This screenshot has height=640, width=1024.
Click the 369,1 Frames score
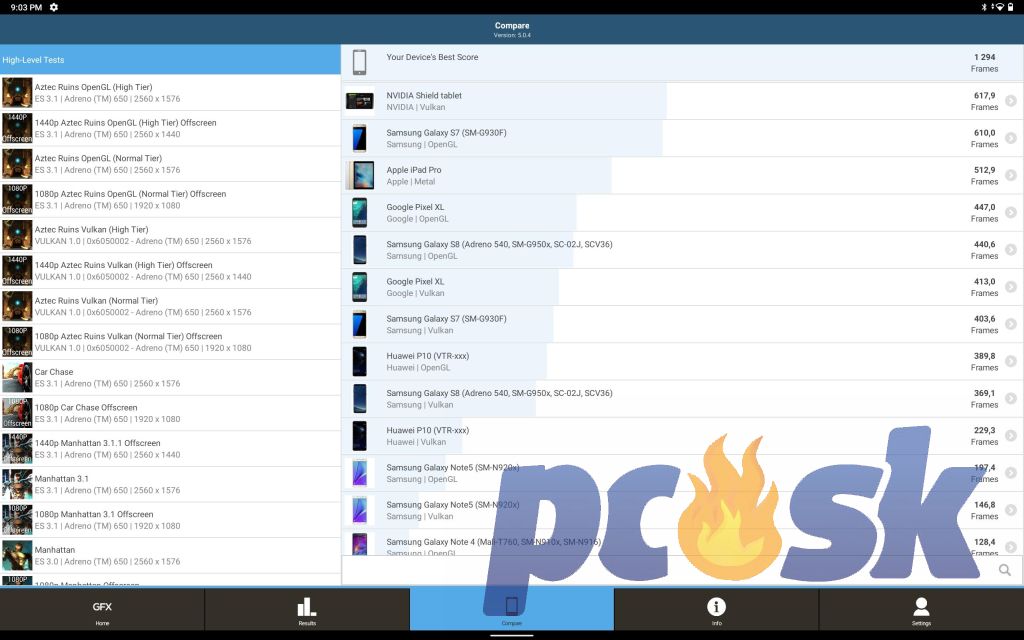[984, 399]
